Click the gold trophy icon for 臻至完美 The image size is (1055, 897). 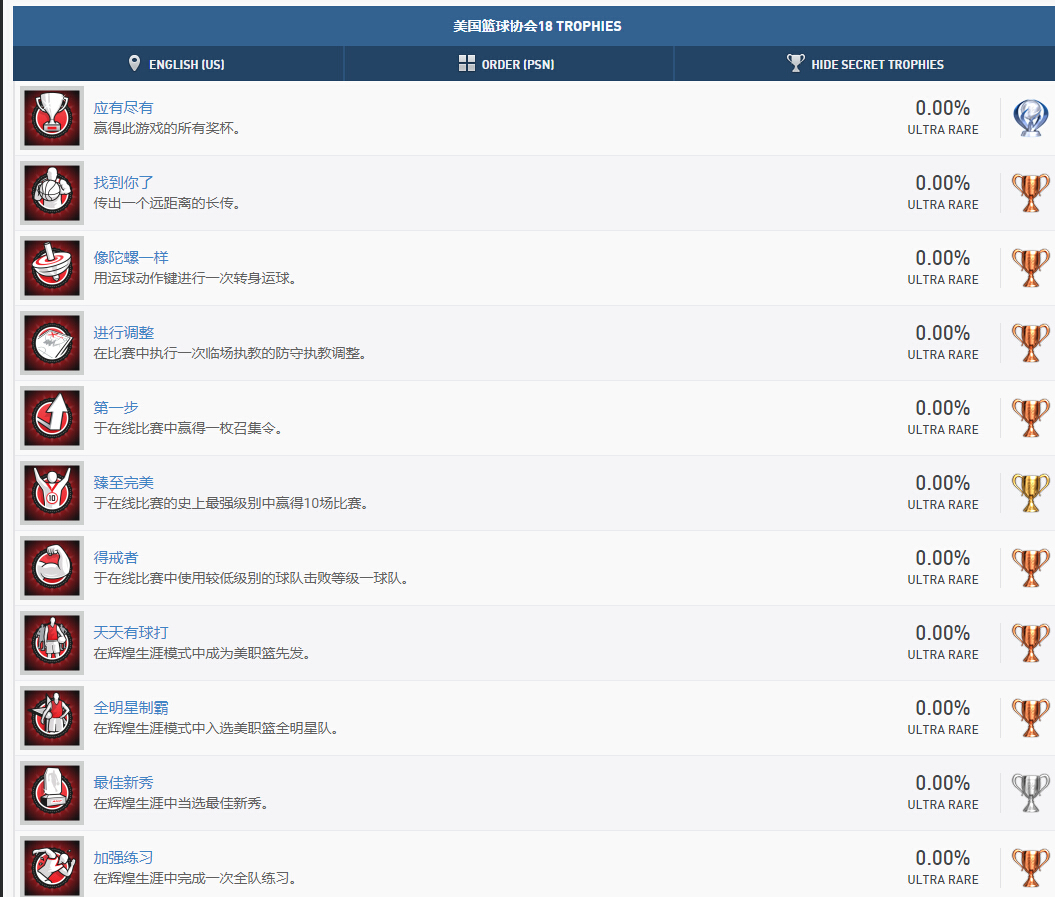[x=1030, y=493]
